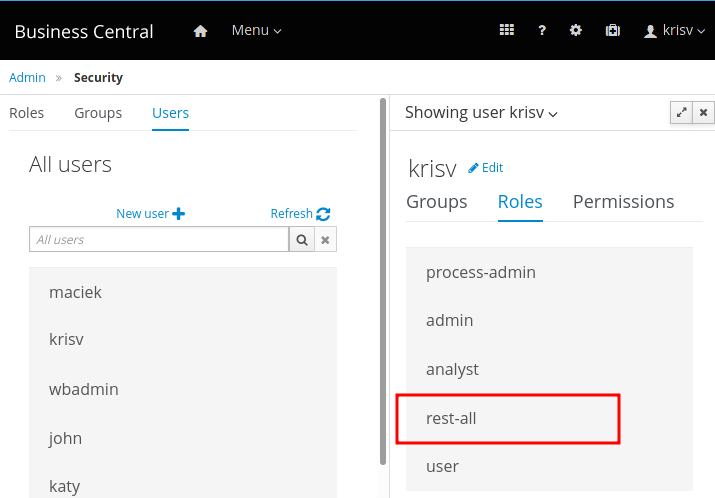Click the plus icon next to New user
715x498 pixels.
[178, 213]
